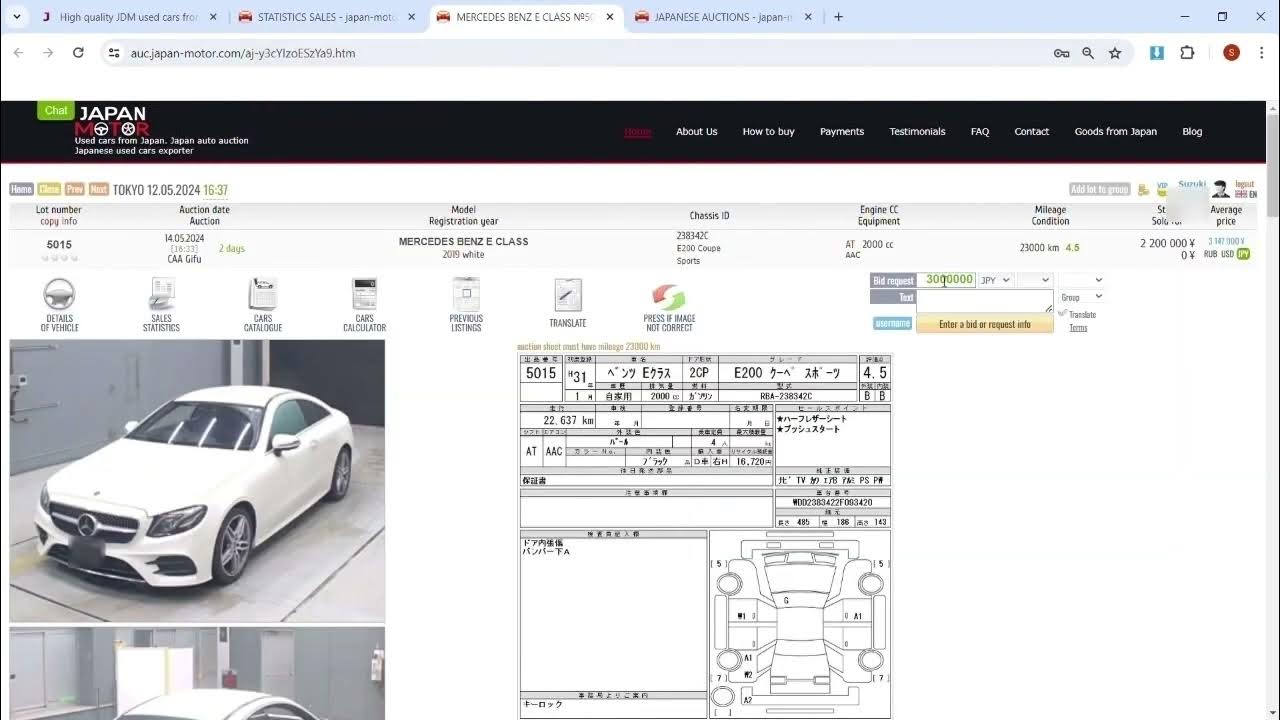Switch to the Statistics Sales tab
This screenshot has height=720, width=1280.
tap(326, 17)
